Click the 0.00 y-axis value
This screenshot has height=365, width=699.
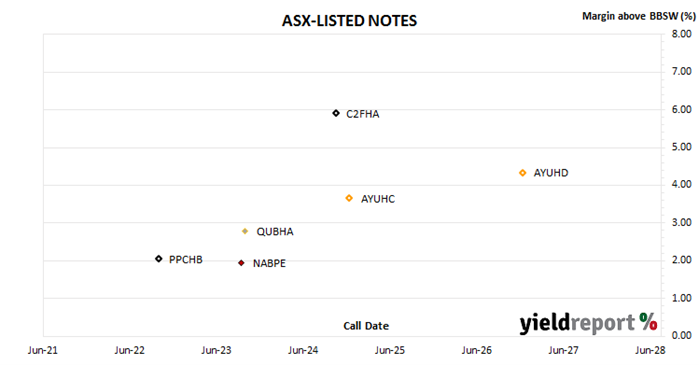(x=682, y=335)
